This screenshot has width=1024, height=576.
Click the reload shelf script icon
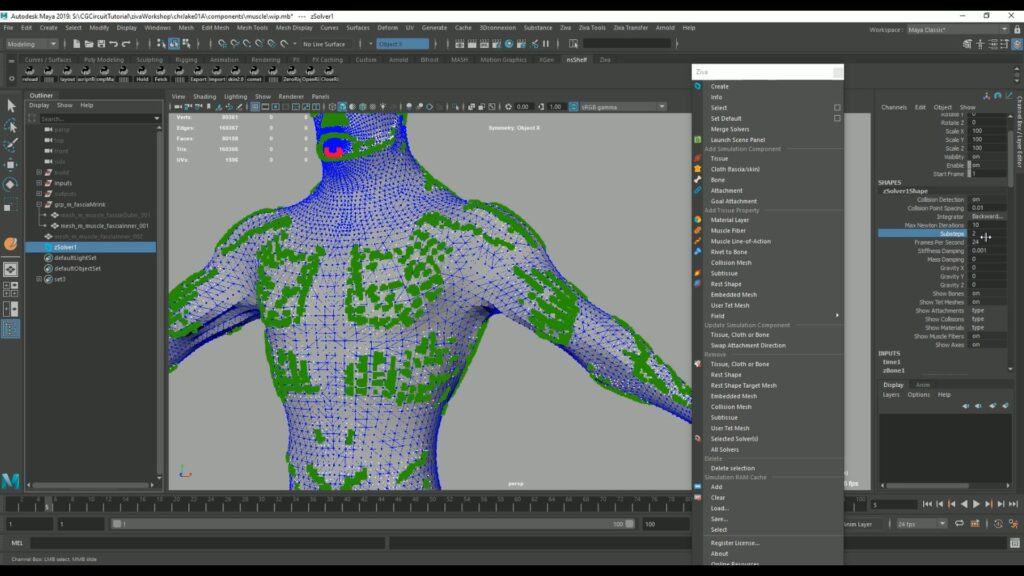(x=29, y=73)
